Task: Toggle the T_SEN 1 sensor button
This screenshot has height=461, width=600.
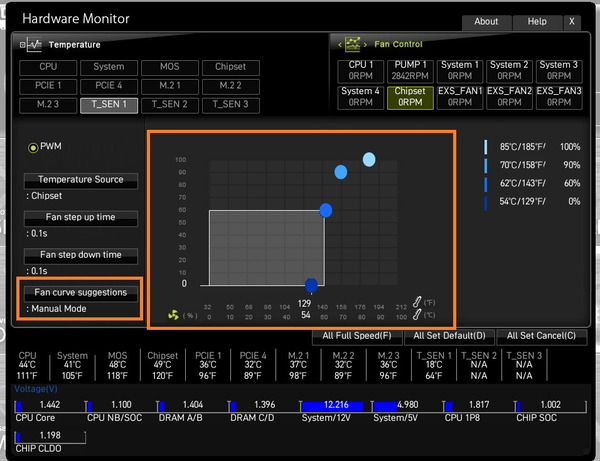Action: point(109,105)
